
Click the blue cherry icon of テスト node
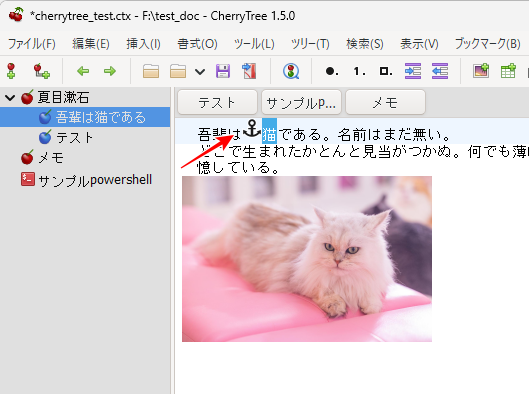coord(45,137)
